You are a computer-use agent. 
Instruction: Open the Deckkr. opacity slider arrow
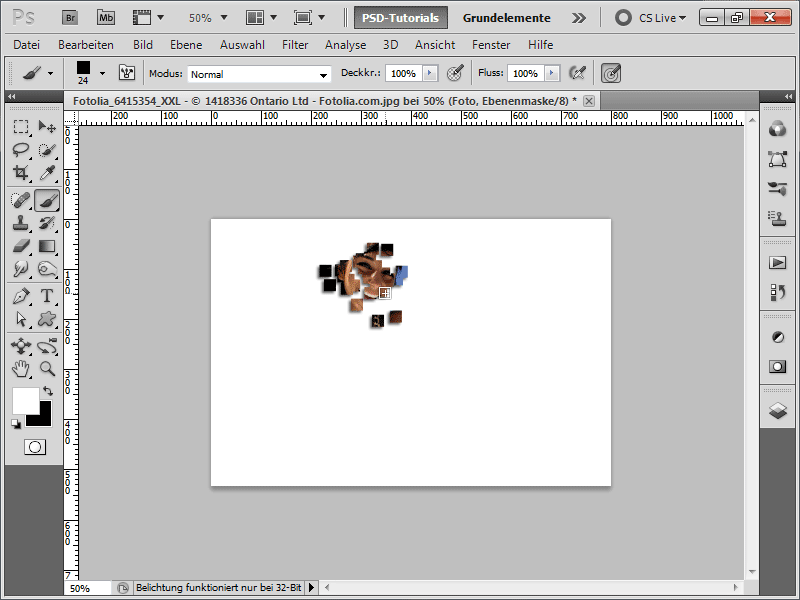(x=430, y=73)
